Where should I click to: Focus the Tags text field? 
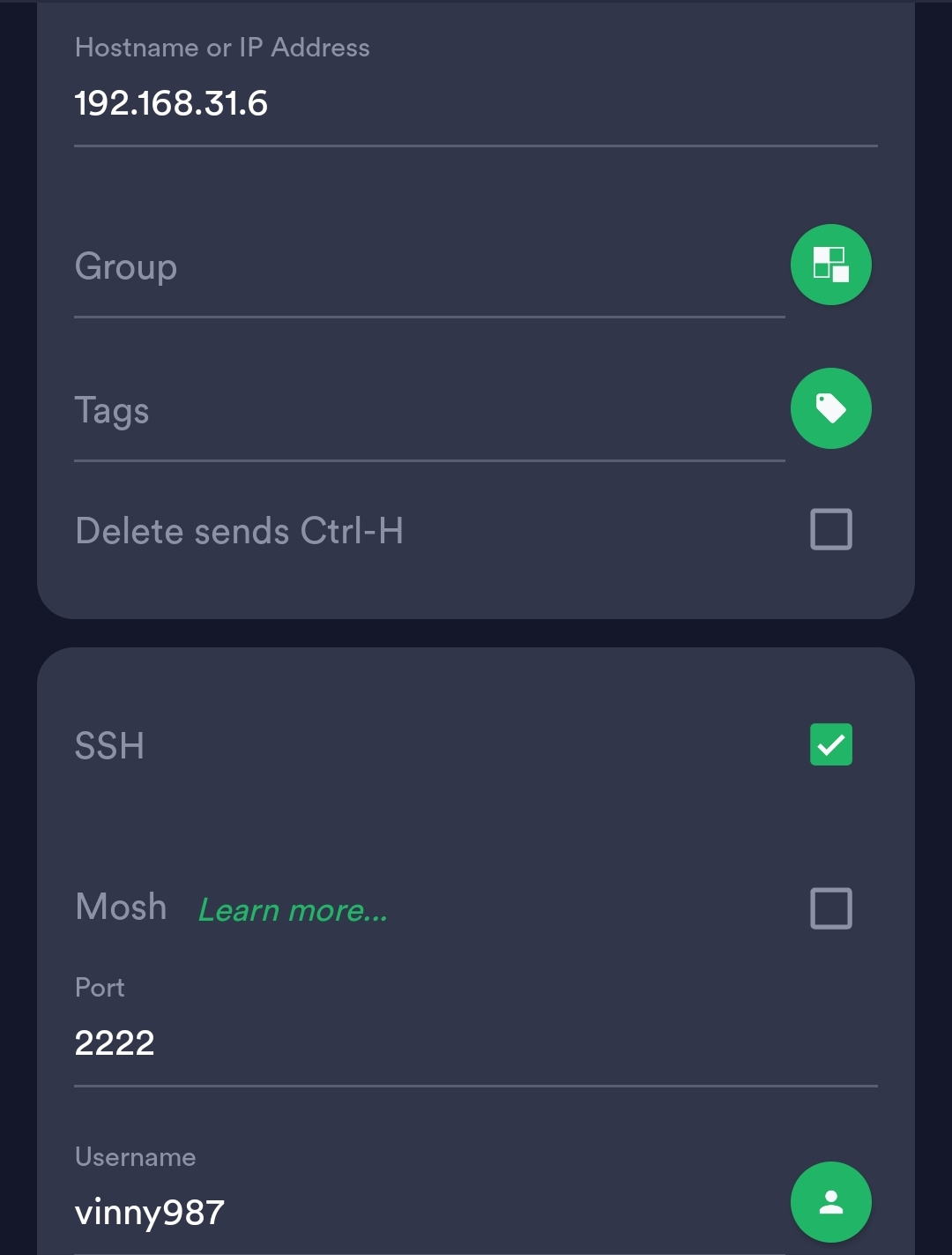click(x=423, y=411)
